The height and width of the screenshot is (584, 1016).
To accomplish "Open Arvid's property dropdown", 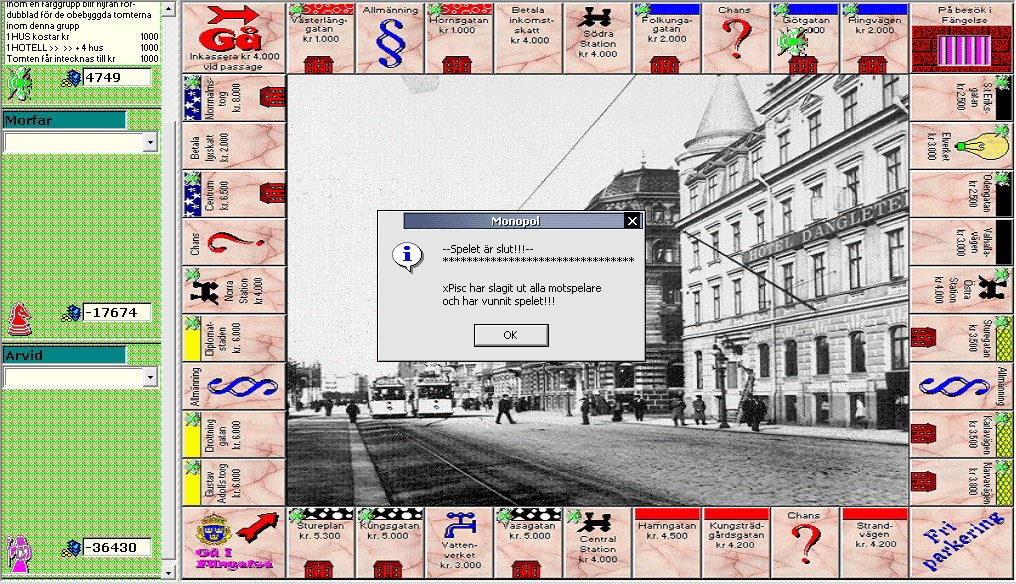I will 150,377.
